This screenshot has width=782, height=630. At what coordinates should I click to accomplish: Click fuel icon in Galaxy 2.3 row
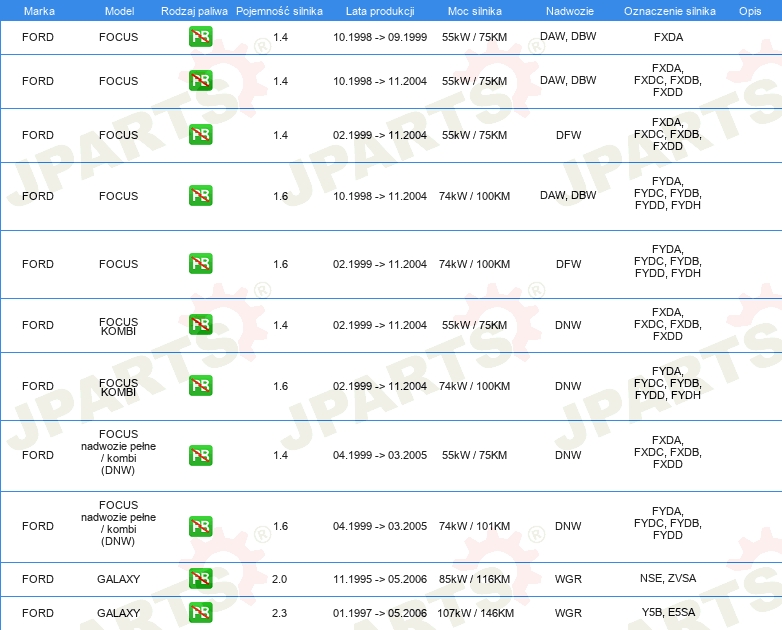(x=200, y=613)
